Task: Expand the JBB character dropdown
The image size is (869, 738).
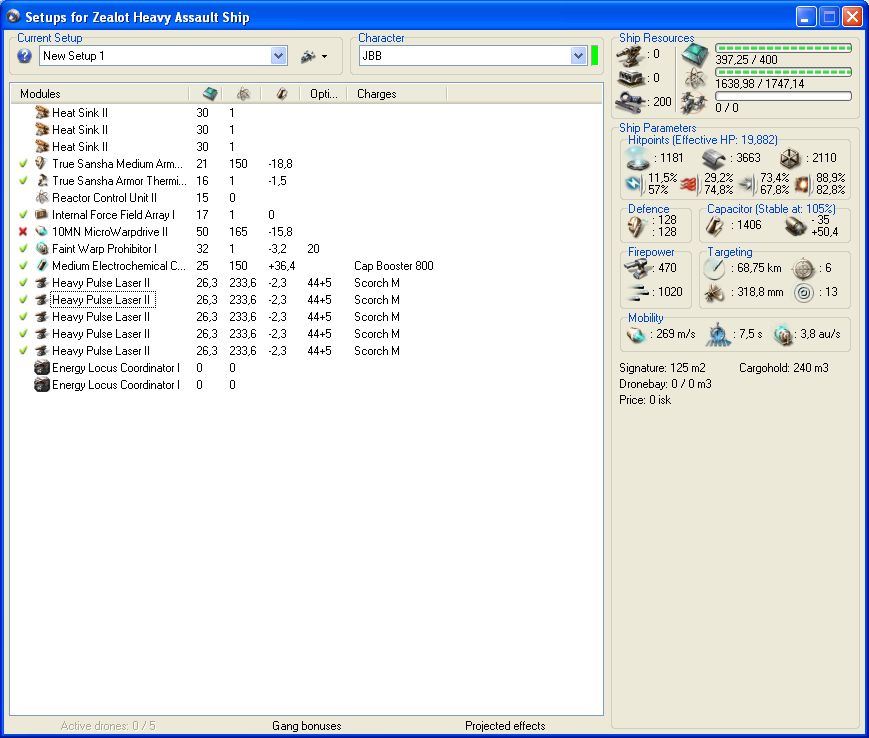Action: click(x=578, y=56)
